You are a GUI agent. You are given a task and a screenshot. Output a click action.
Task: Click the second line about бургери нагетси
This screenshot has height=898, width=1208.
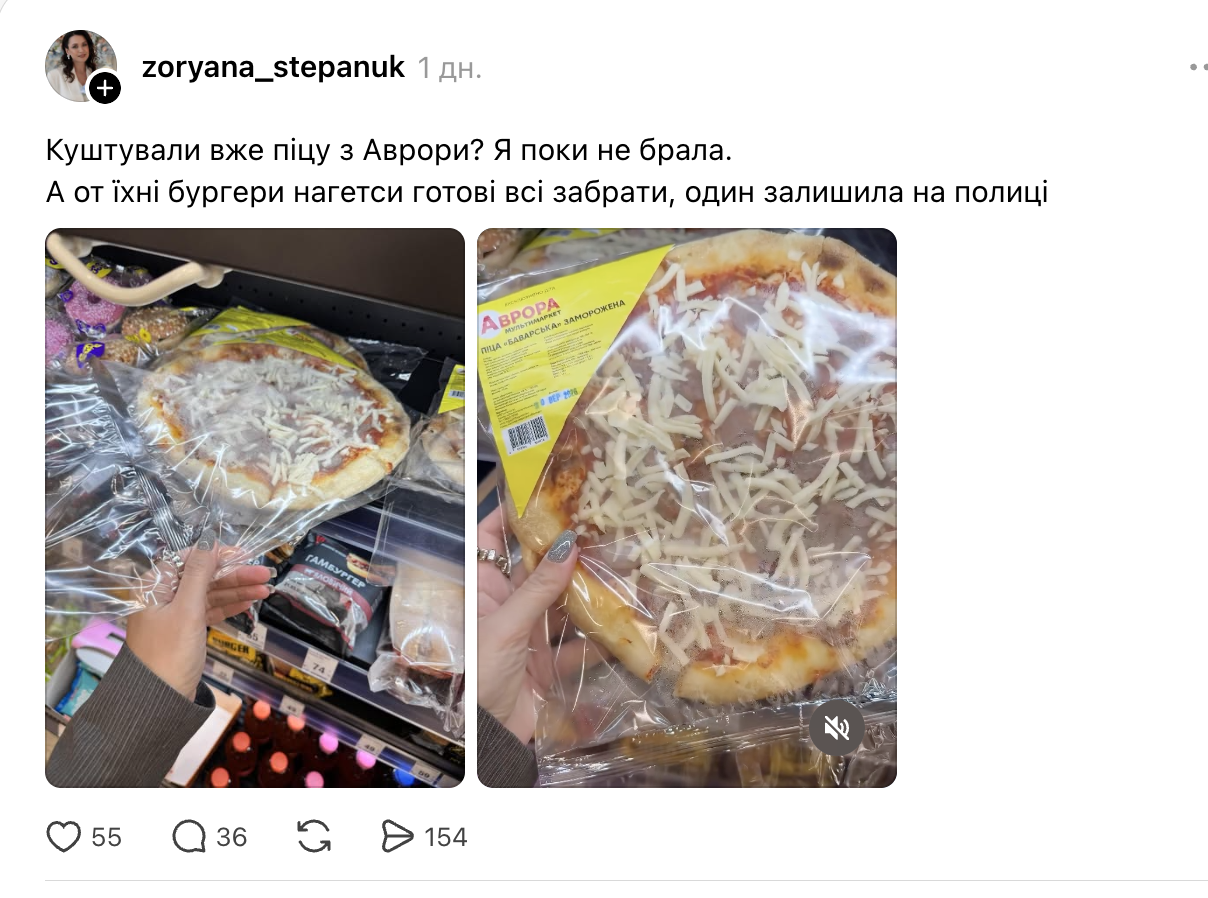[546, 190]
